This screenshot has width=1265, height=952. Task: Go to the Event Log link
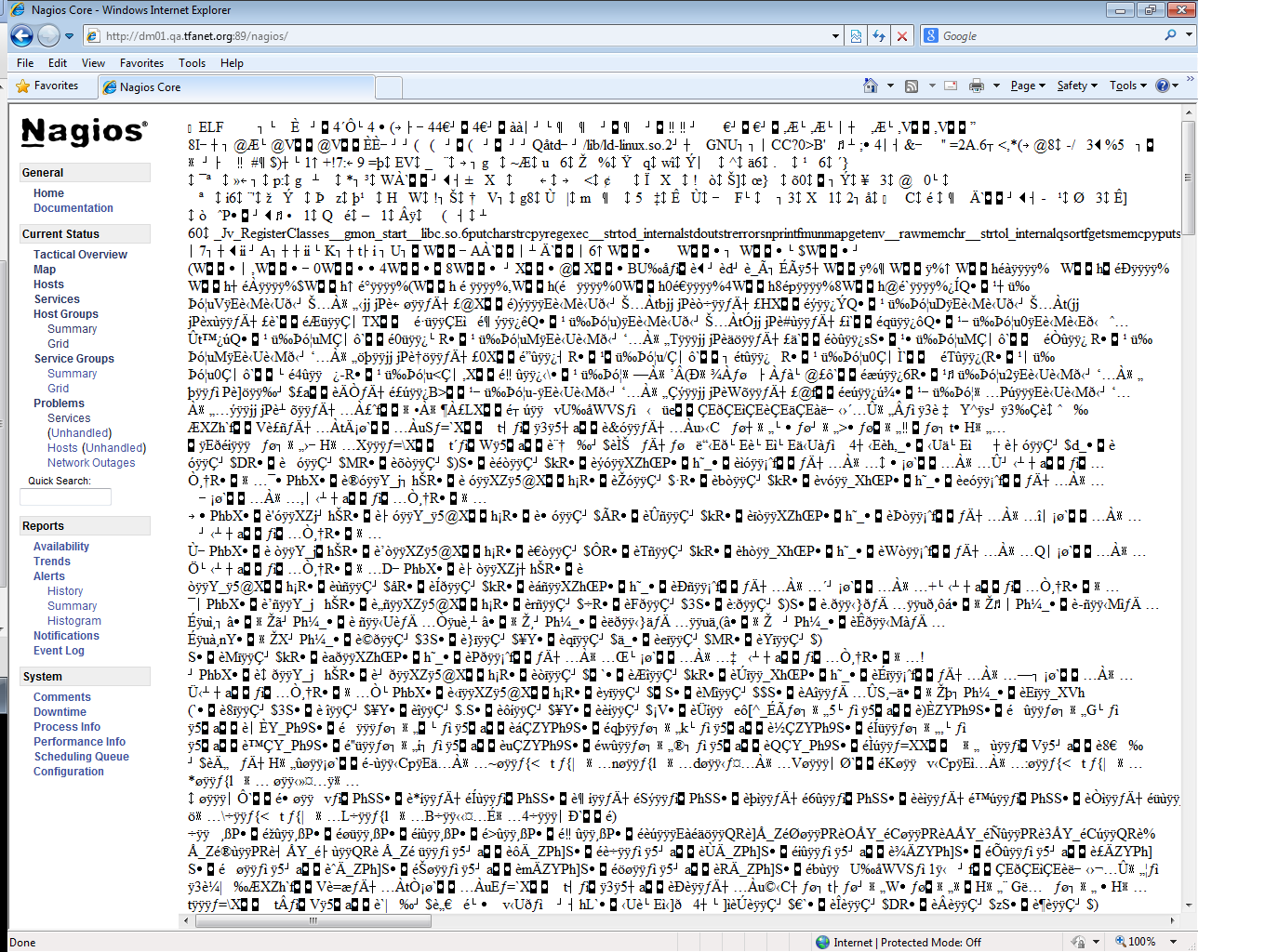(x=59, y=651)
